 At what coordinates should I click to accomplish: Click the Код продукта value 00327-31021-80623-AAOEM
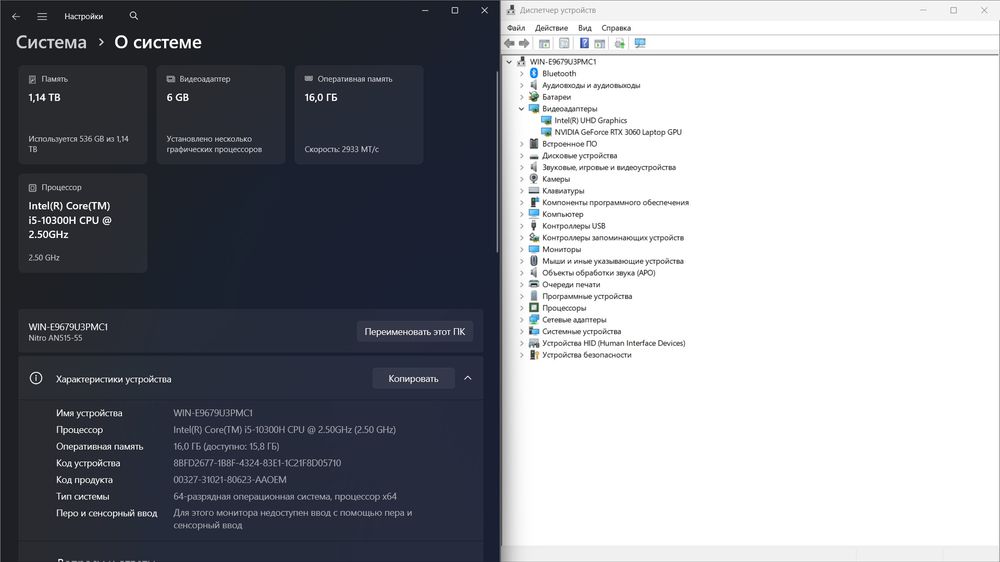230,480
